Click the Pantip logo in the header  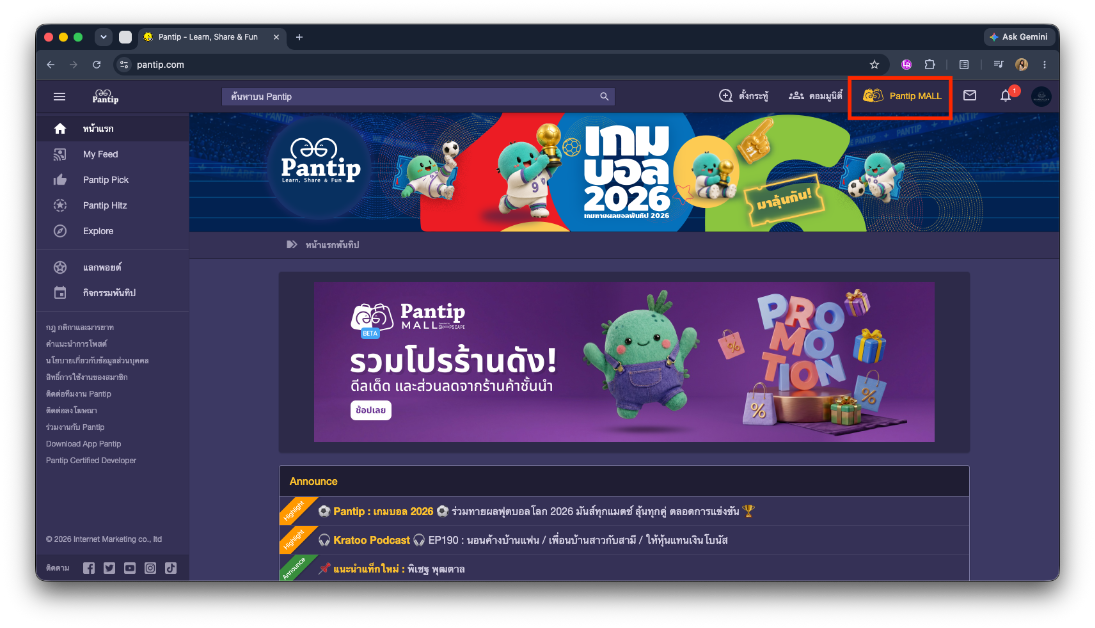[105, 96]
